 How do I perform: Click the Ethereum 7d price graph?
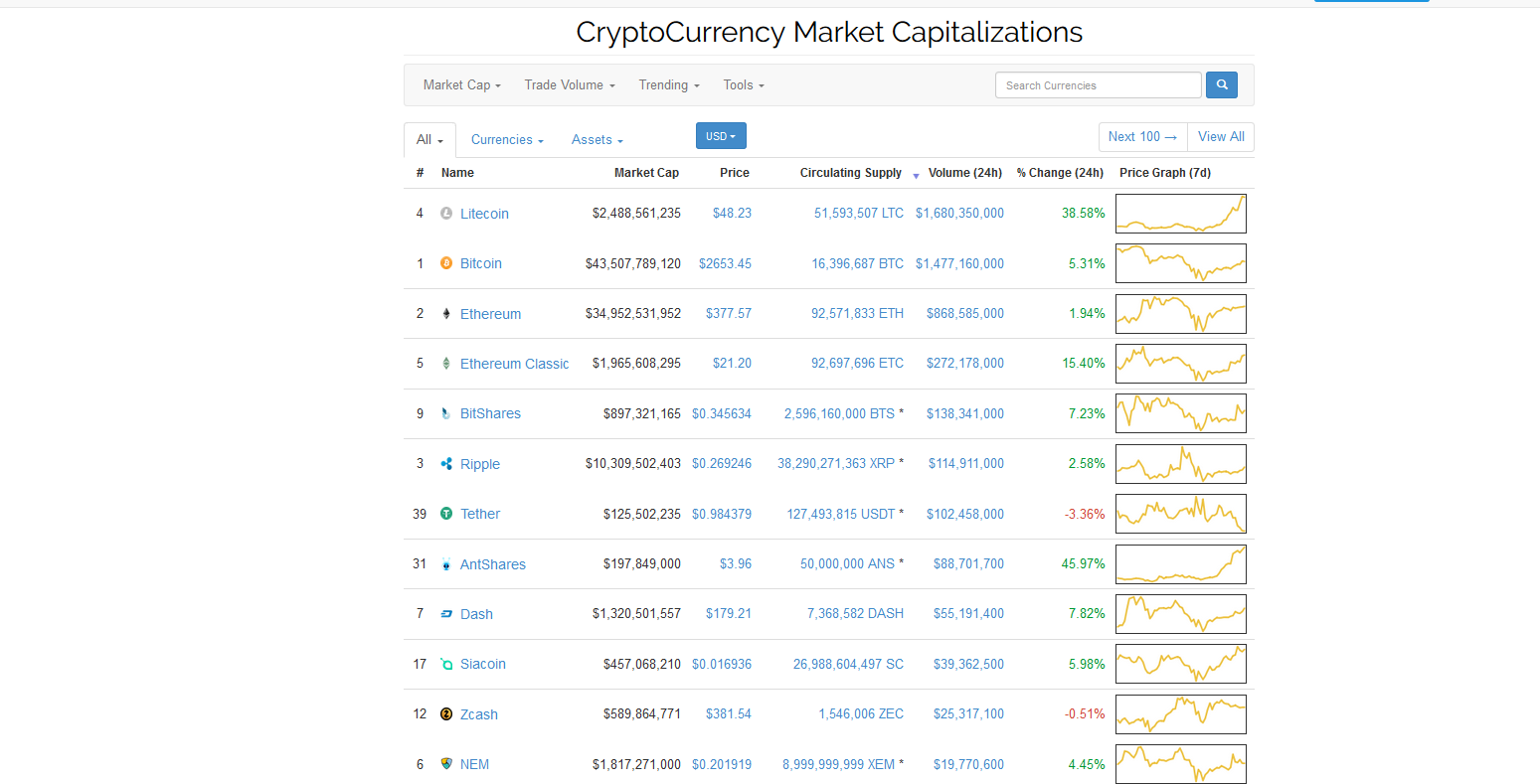(x=1181, y=314)
